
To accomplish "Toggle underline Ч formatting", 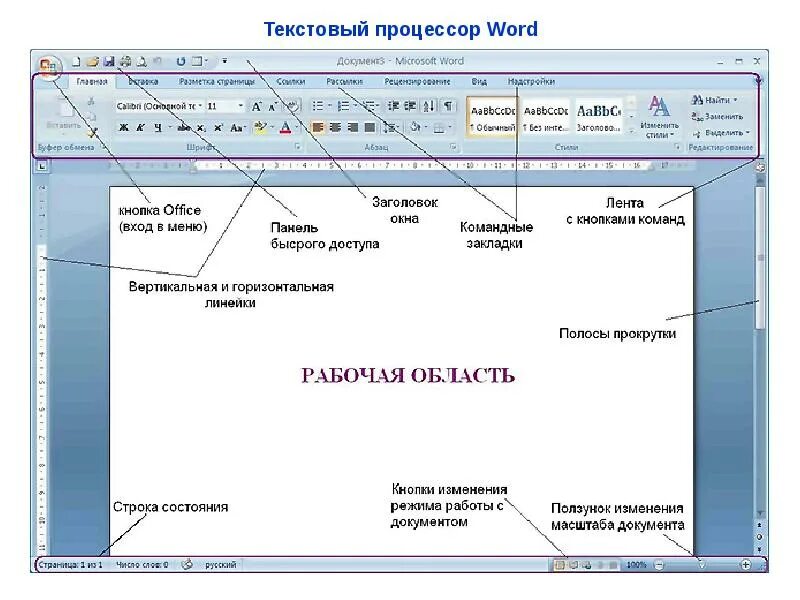I will click(158, 128).
